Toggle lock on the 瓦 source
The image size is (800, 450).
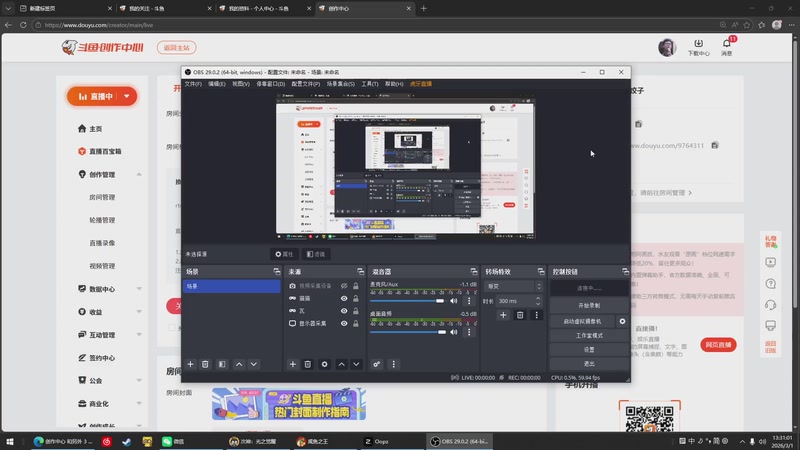[356, 311]
